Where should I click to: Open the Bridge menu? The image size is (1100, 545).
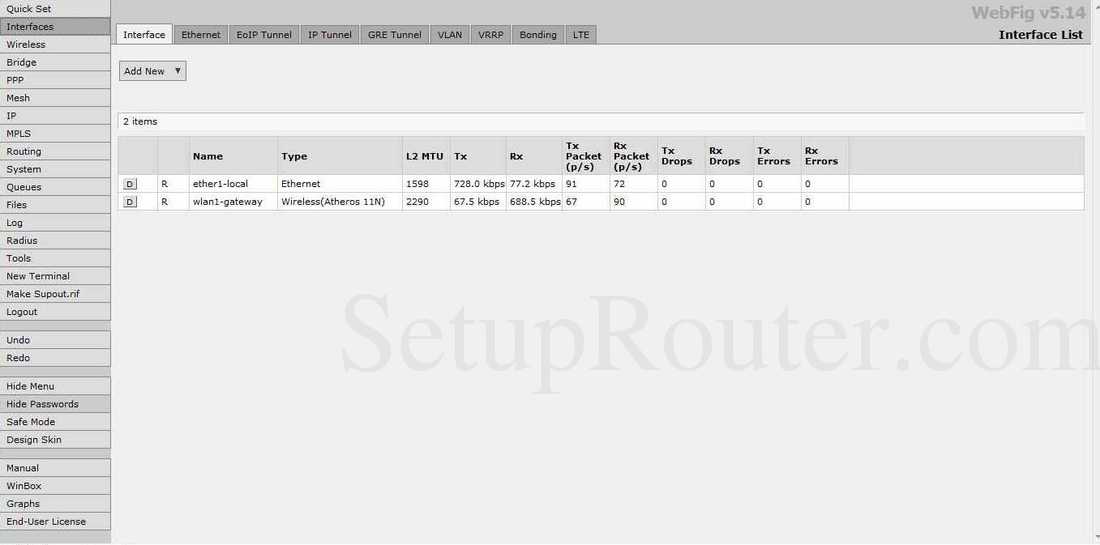(55, 62)
